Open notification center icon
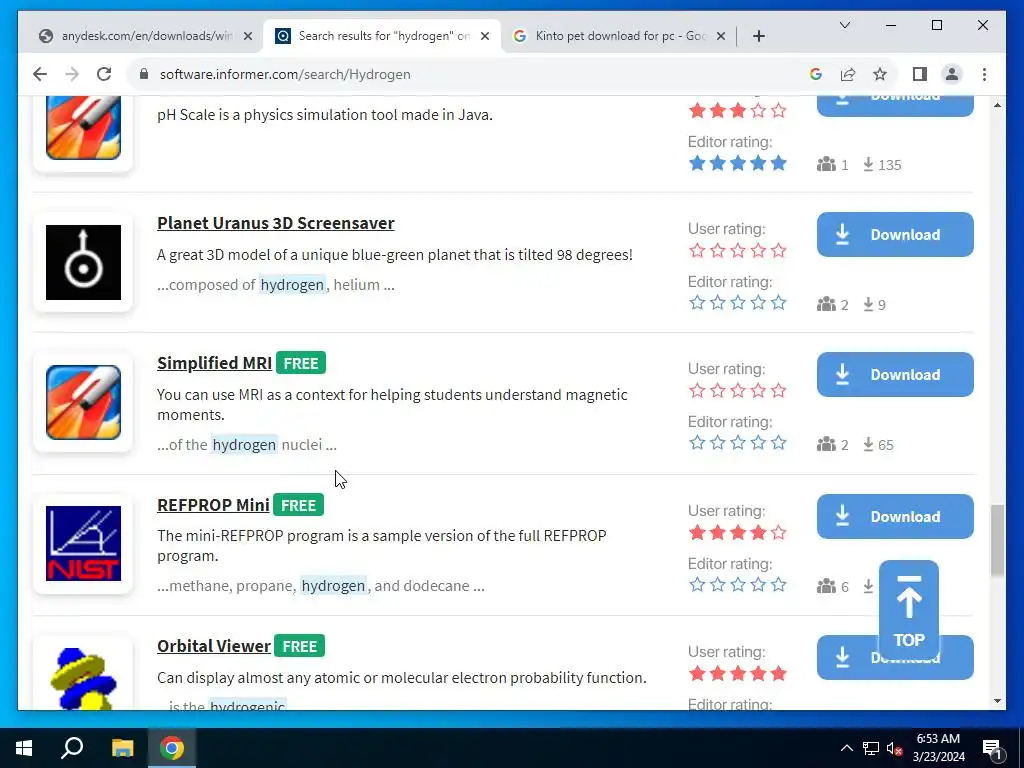1024x768 pixels. click(992, 748)
